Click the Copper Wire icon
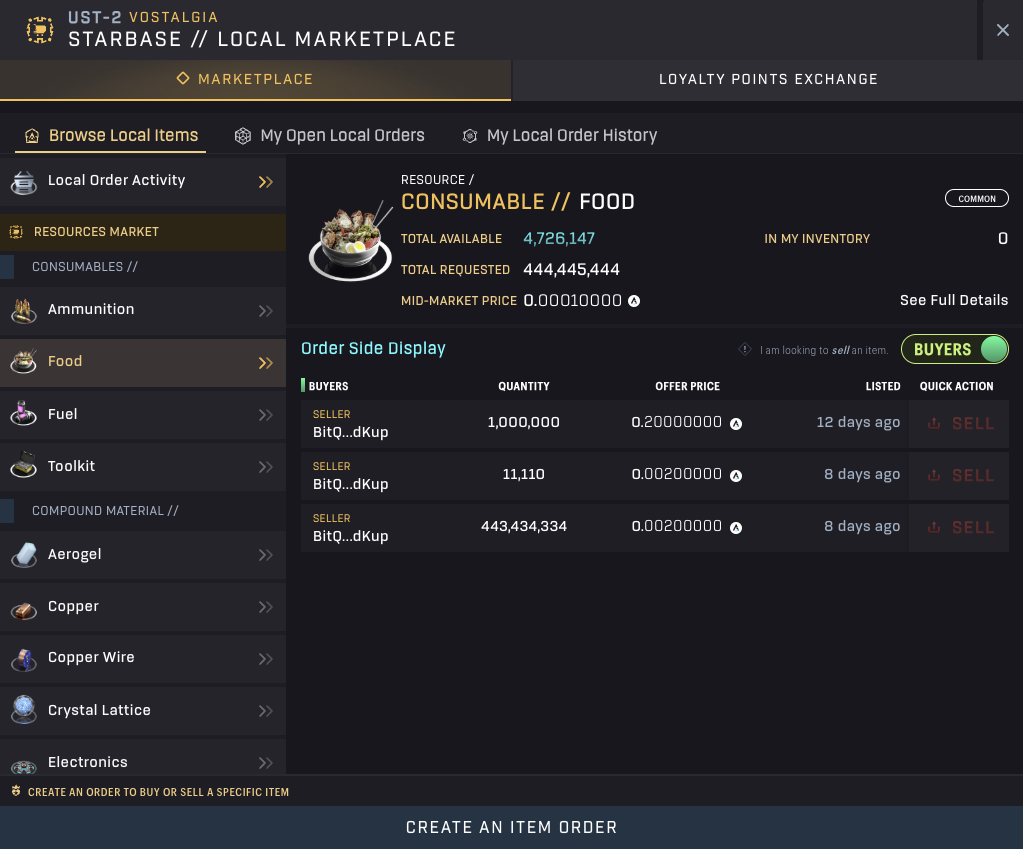This screenshot has width=1023, height=849. (26, 657)
